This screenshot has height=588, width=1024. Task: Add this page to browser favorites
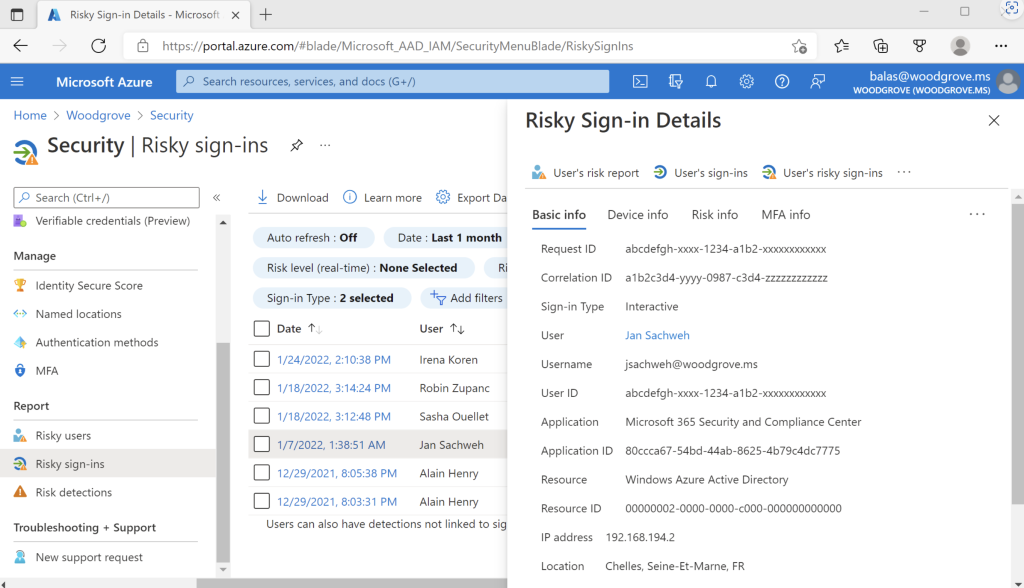(x=799, y=46)
